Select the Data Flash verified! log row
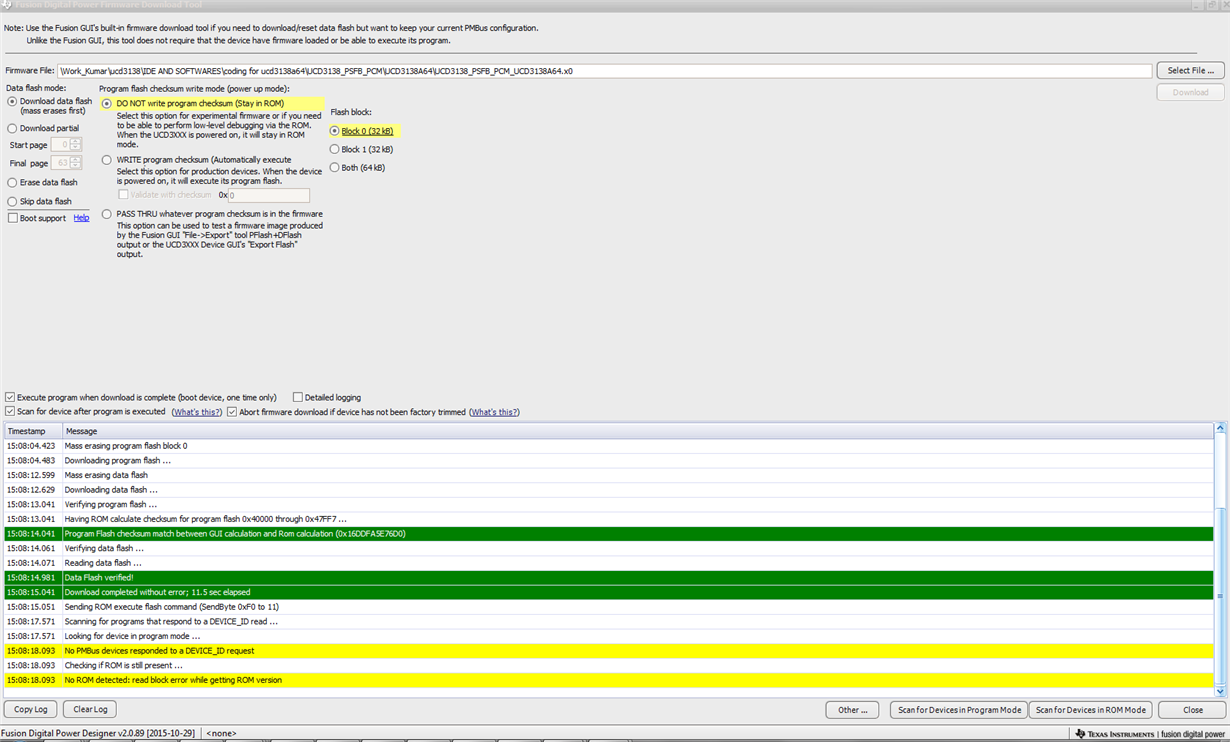Screen dimensions: 1230x742 pos(609,577)
